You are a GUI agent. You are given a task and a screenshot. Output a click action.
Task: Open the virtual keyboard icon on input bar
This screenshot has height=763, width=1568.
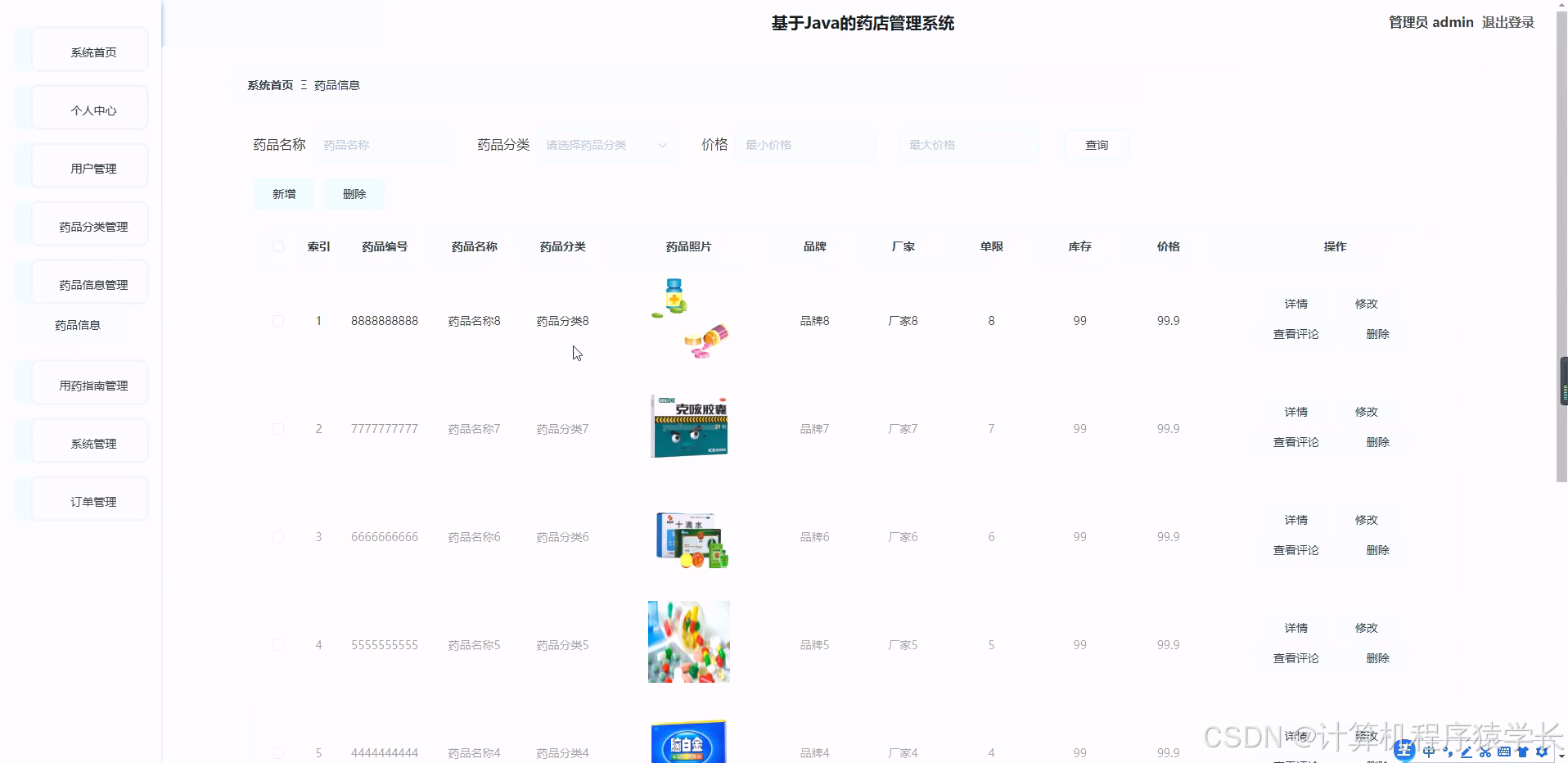coord(1504,751)
